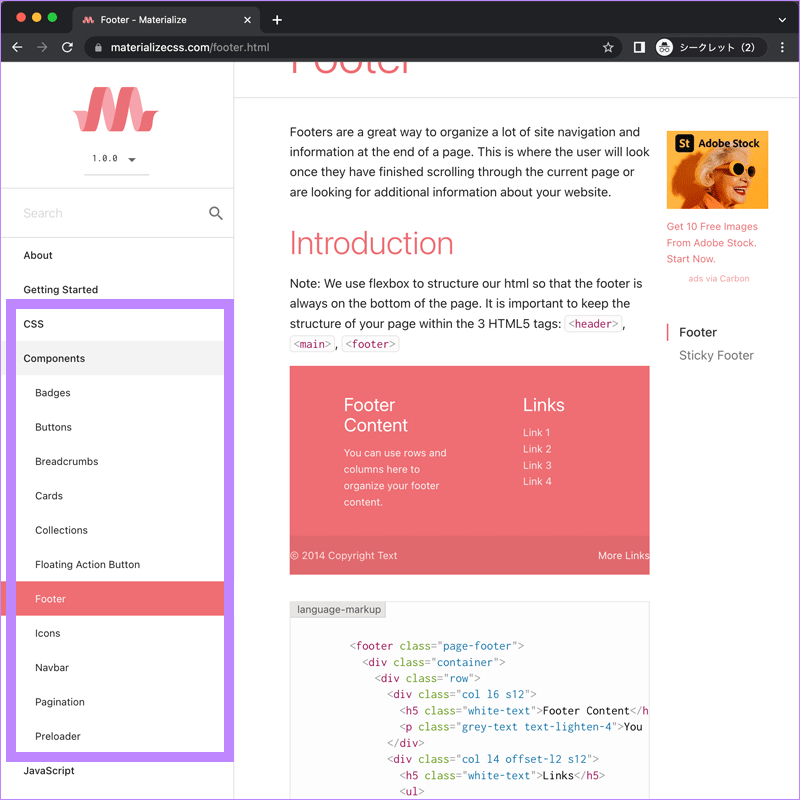Click the Materialize logo in sidebar
Viewport: 800px width, 800px height.
pyautogui.click(x=116, y=109)
